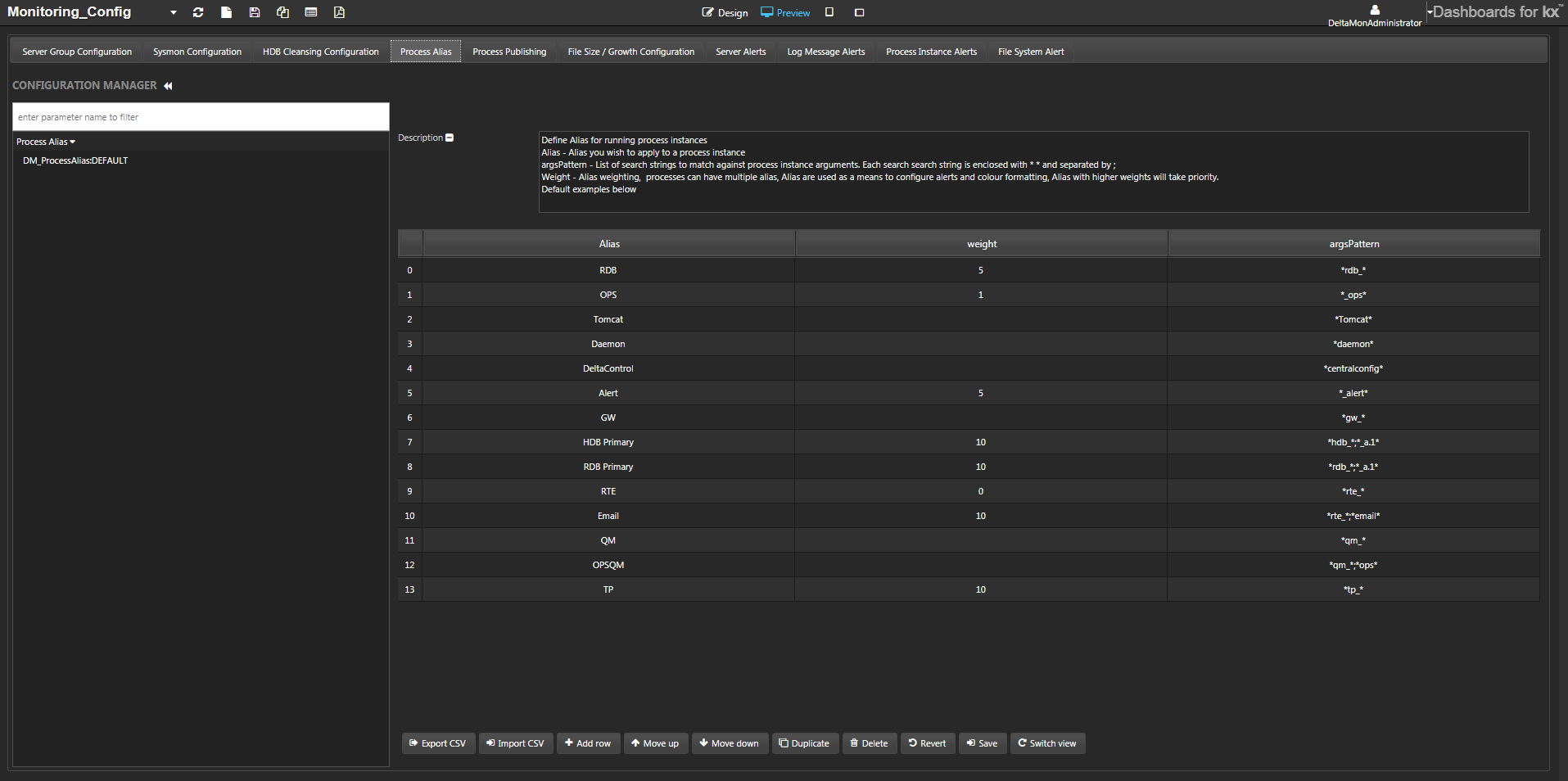Select the Tomcat alias cell
1568x781 pixels.
(608, 319)
